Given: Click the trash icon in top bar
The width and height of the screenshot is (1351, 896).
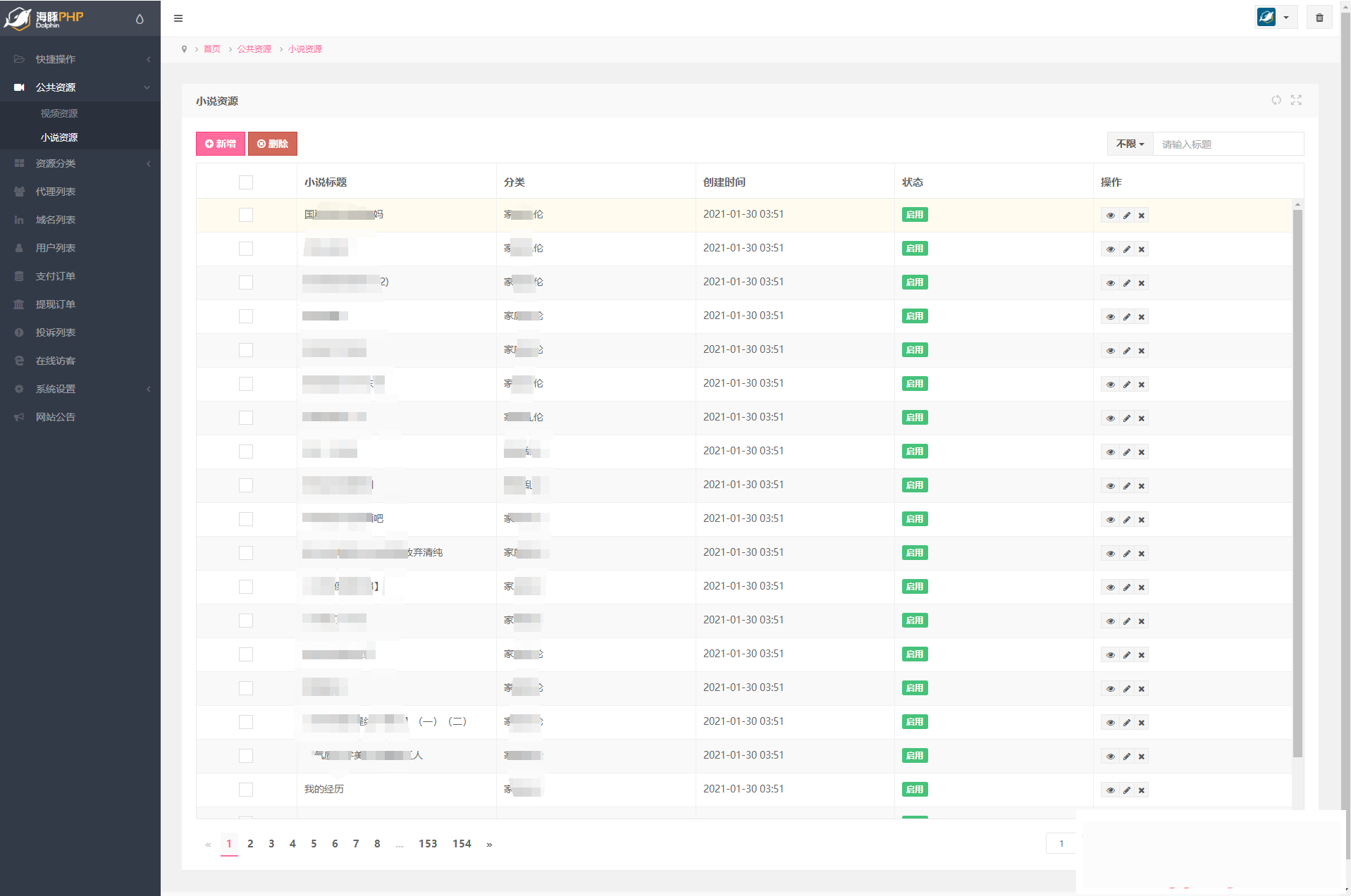Looking at the screenshot, I should click(x=1319, y=18).
